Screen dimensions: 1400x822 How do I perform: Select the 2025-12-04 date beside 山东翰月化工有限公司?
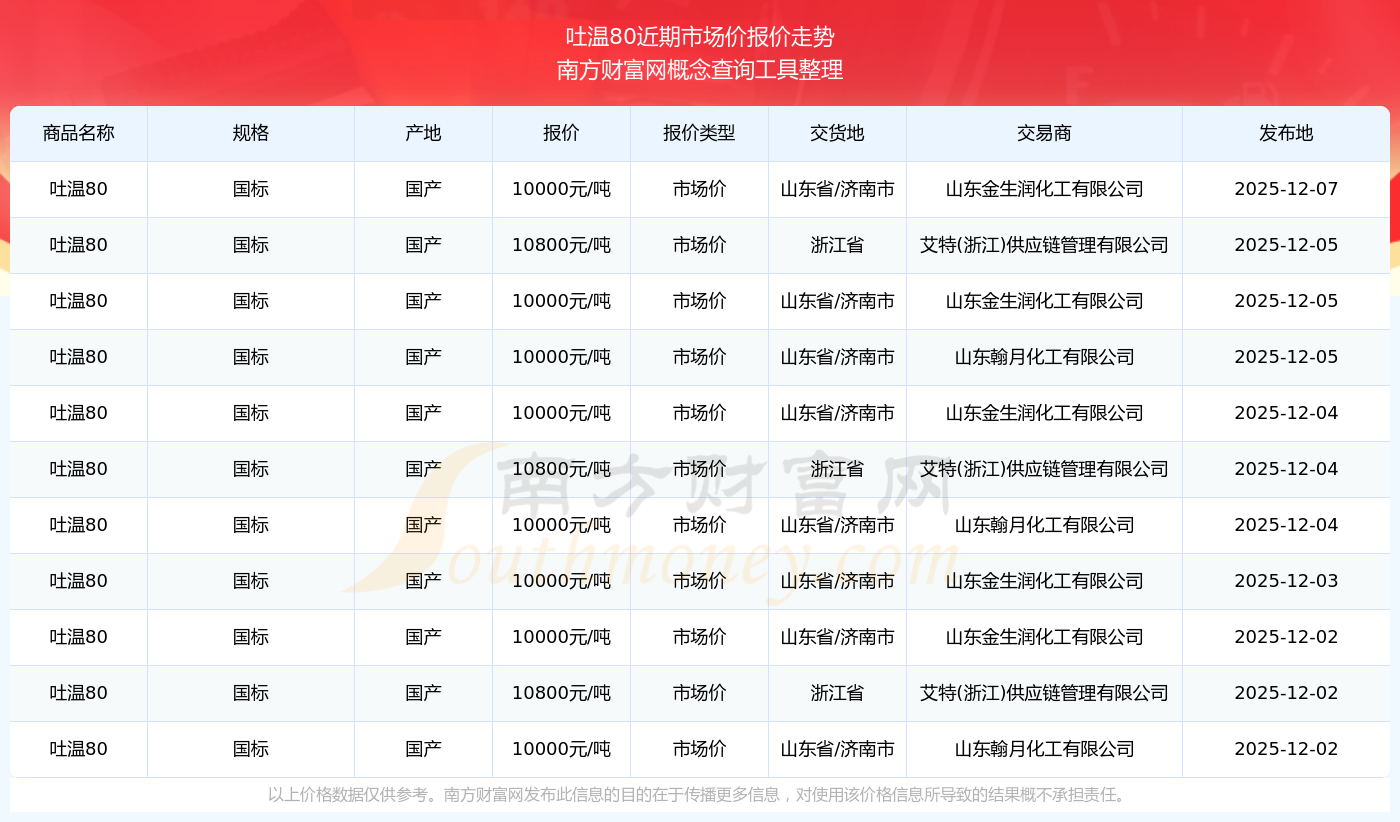pos(1286,525)
